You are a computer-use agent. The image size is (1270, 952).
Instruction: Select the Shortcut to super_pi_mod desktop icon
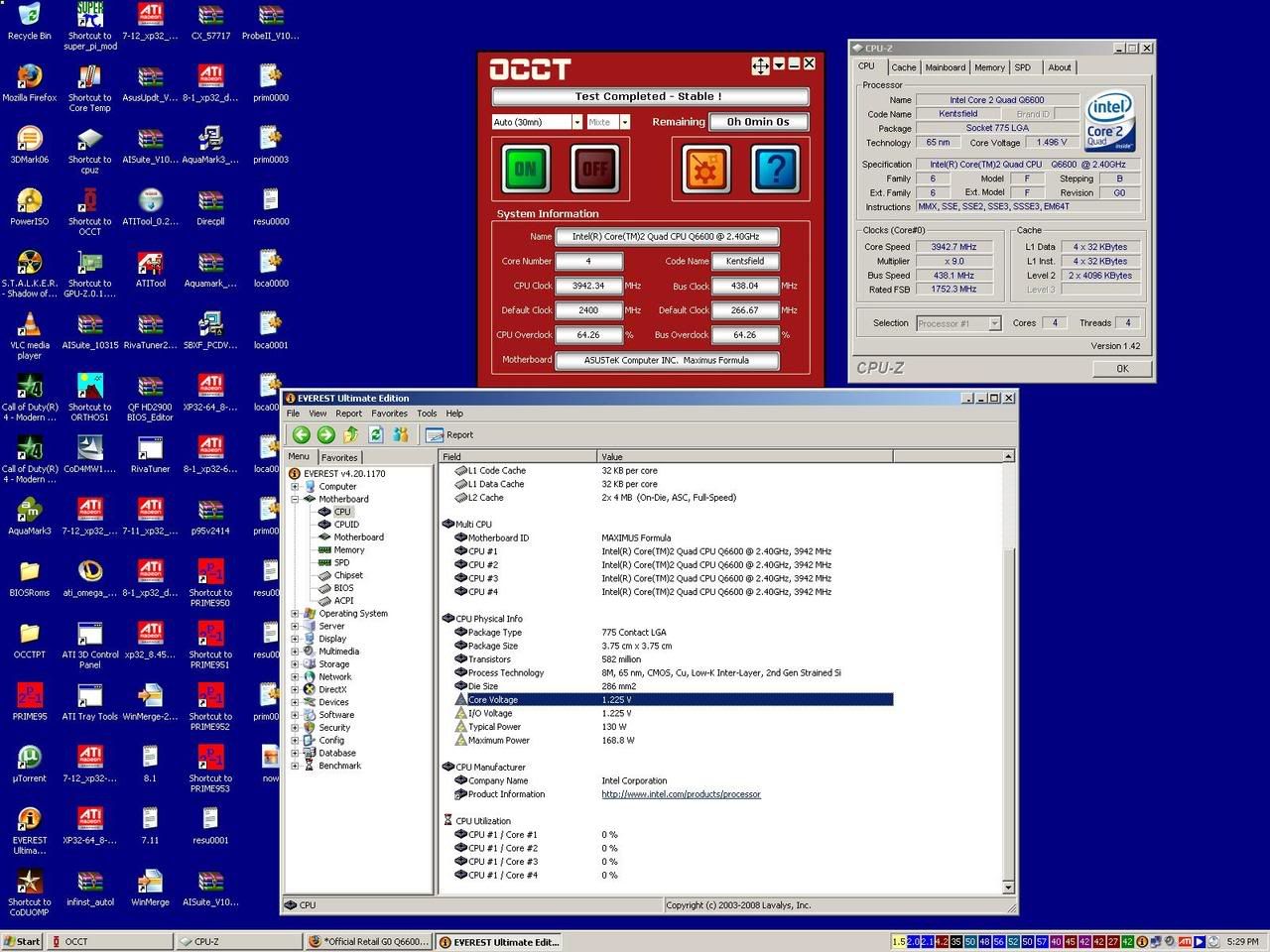tap(90, 27)
